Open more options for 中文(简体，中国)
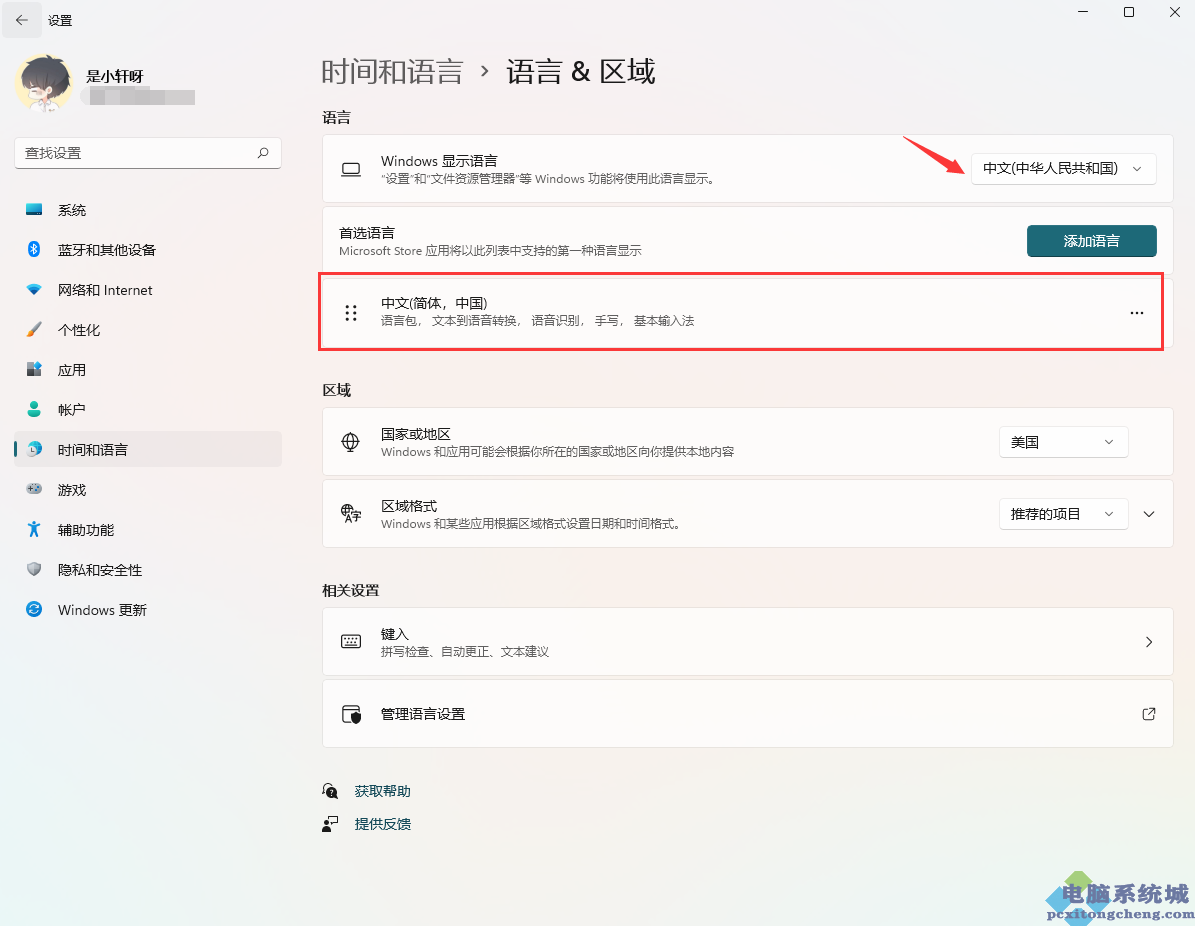This screenshot has width=1195, height=926. pyautogui.click(x=1136, y=312)
